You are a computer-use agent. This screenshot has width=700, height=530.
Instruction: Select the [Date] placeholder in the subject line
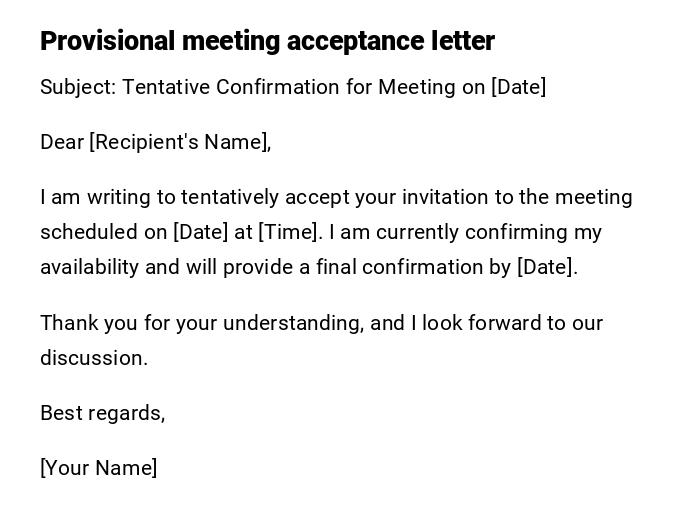coord(518,87)
